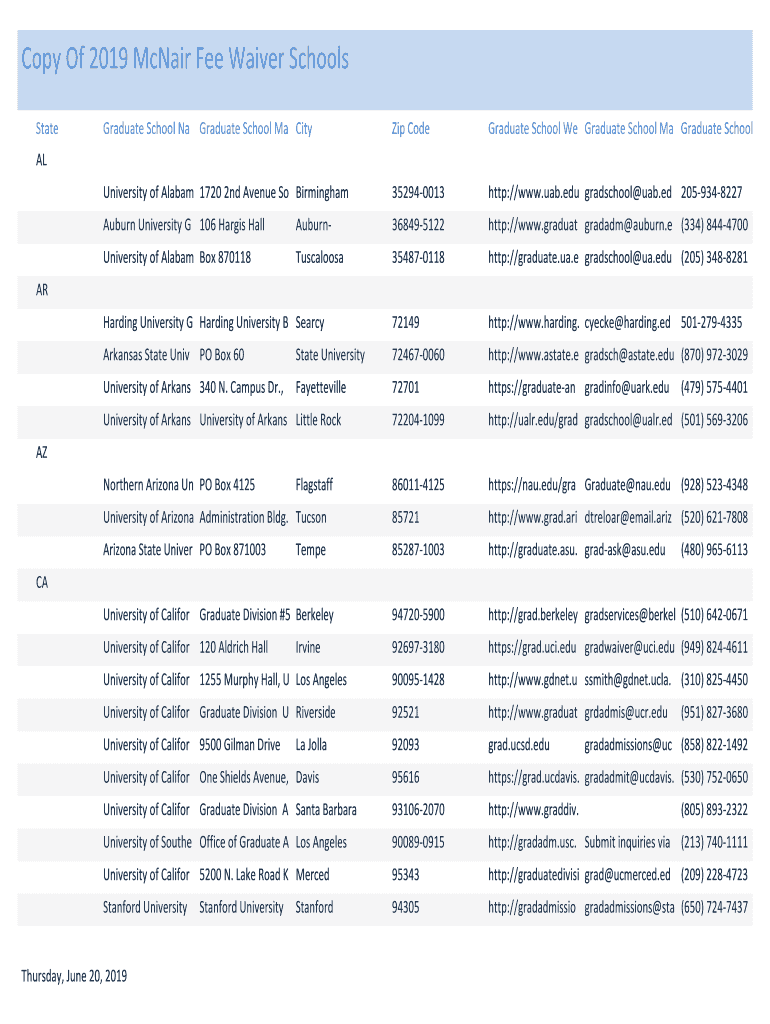Screen dimensions: 770x1024
Task: Open http://ualr.edu/grad website link
Action: [x=532, y=420]
